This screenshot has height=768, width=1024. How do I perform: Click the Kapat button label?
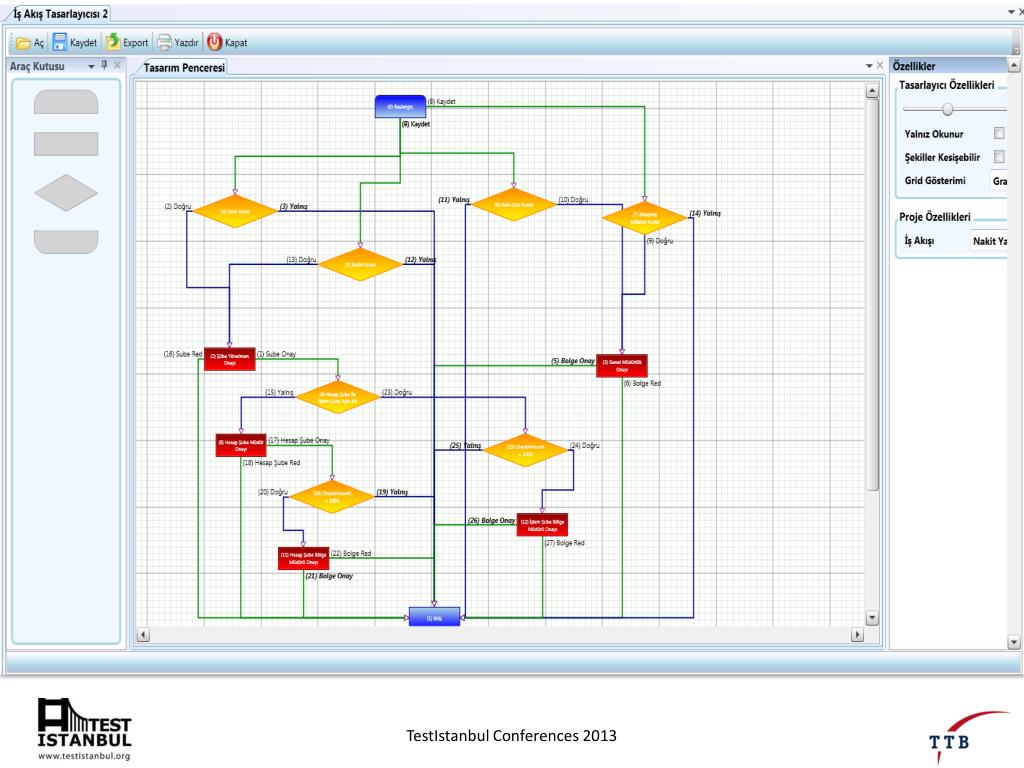pos(236,42)
